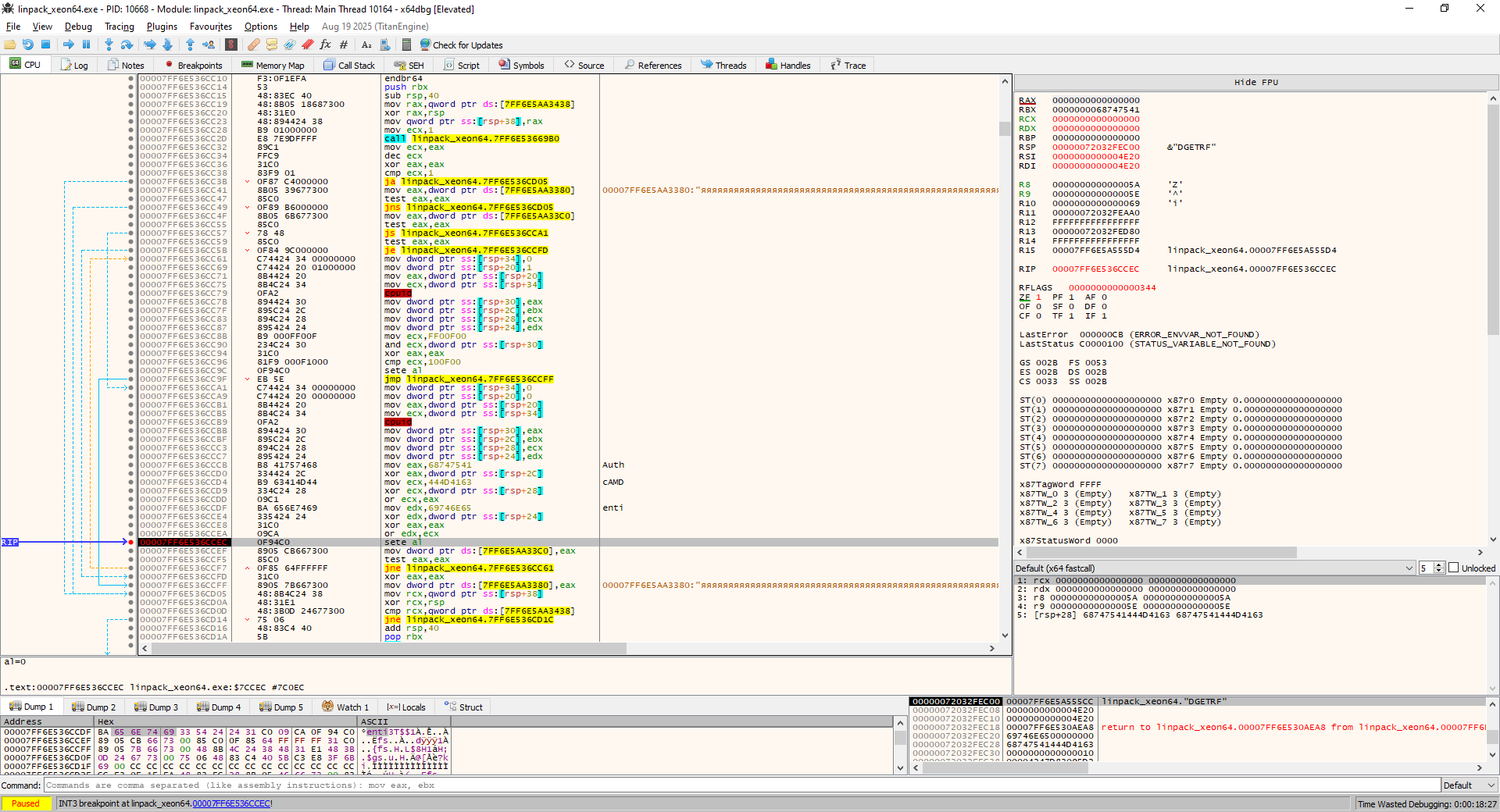Go to the Symbols tab
The width and height of the screenshot is (1500, 812).
[x=521, y=65]
